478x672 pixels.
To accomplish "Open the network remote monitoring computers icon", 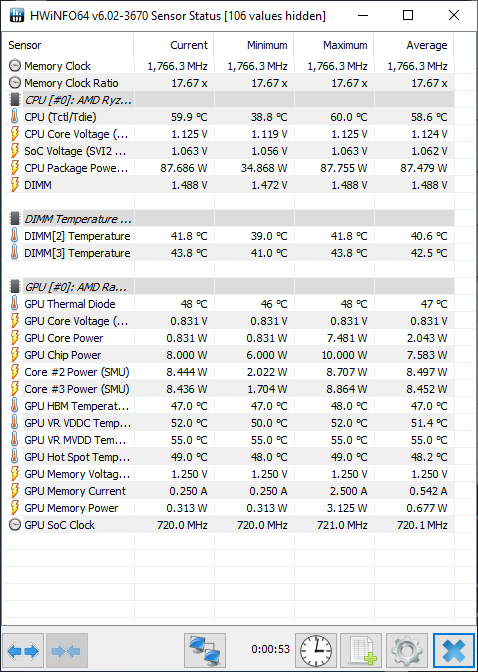I will click(205, 651).
